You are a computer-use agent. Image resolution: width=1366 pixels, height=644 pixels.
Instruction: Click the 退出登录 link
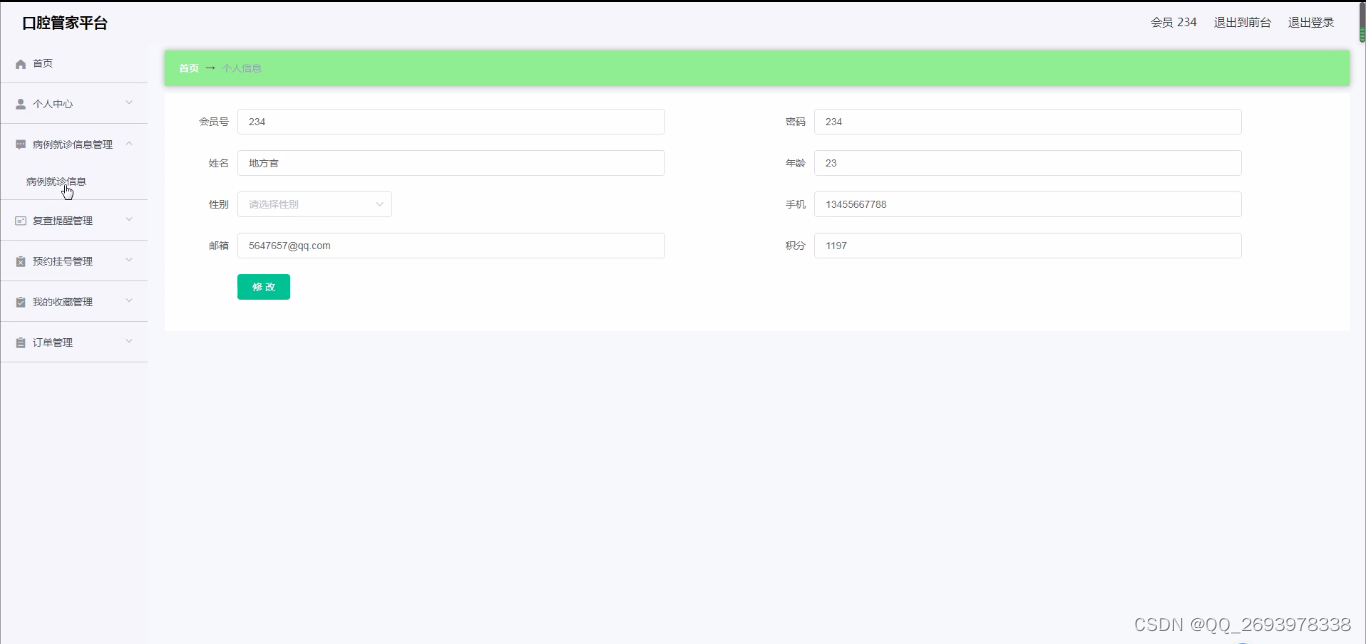click(1311, 22)
